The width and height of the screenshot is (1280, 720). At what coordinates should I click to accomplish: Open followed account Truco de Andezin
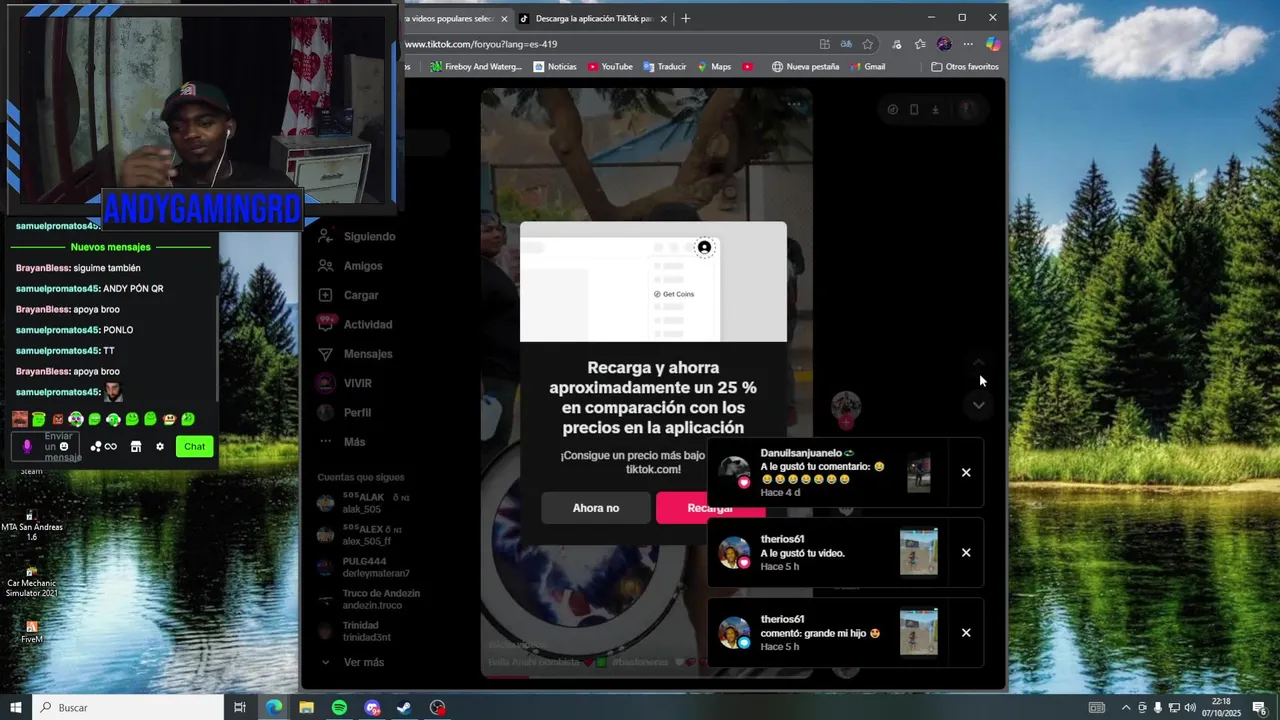tap(369, 599)
